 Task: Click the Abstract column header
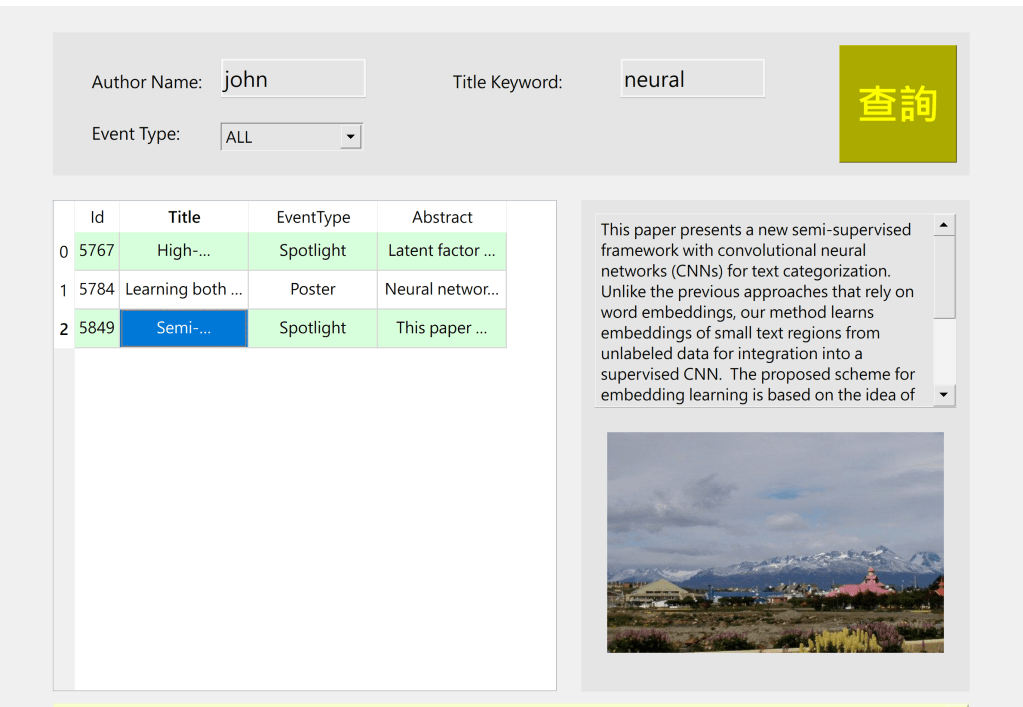click(442, 217)
